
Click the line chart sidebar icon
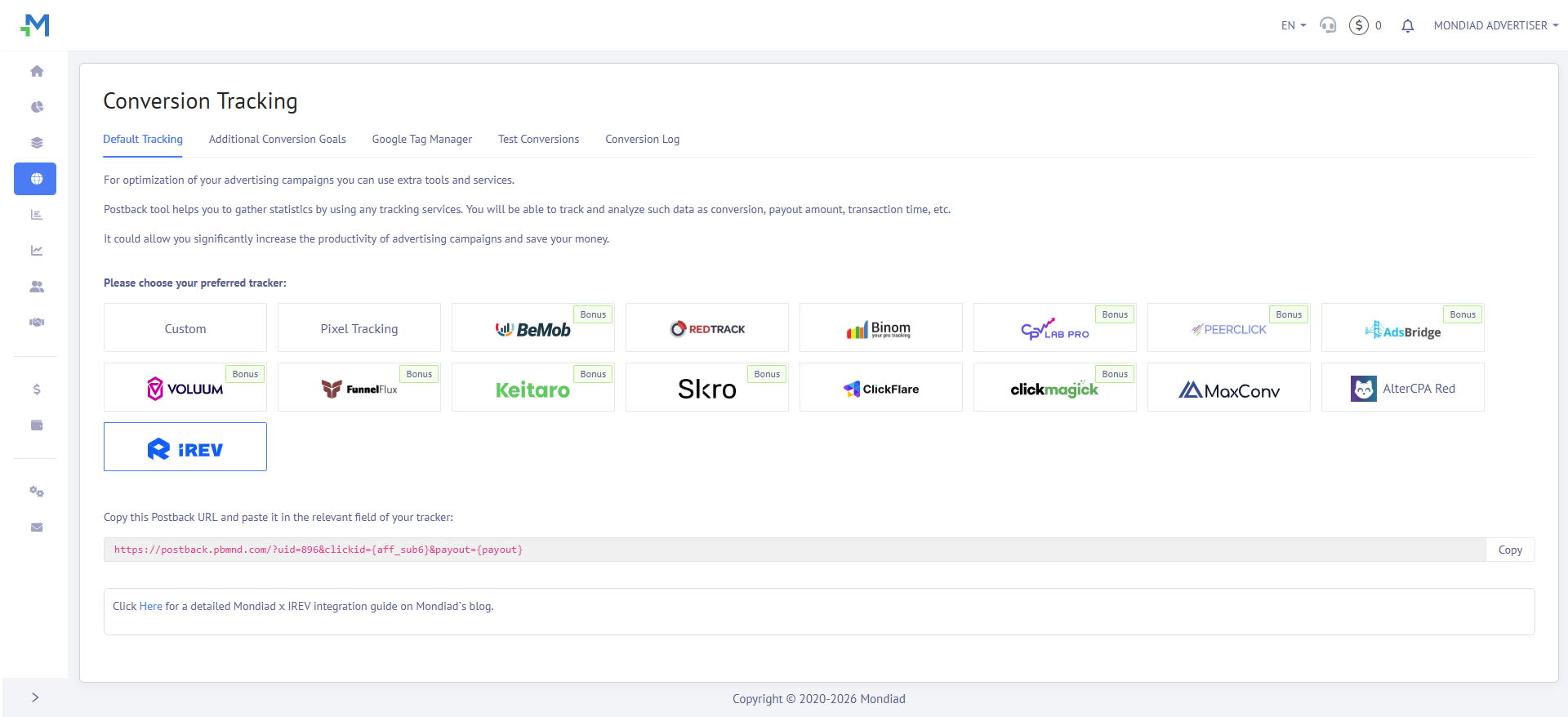click(37, 251)
